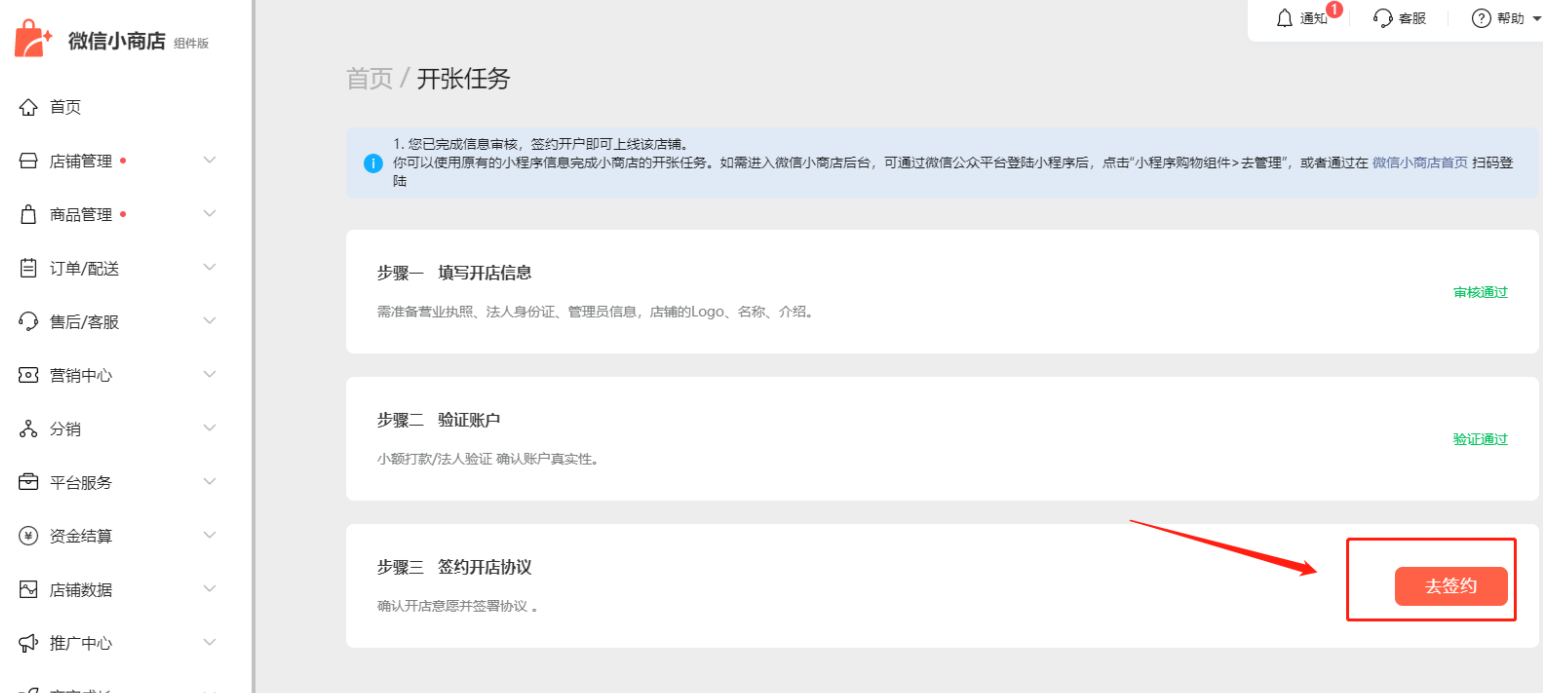Expand the 店铺管理 menu chevron
Viewport: 1543px width, 693px height.
tap(209, 160)
